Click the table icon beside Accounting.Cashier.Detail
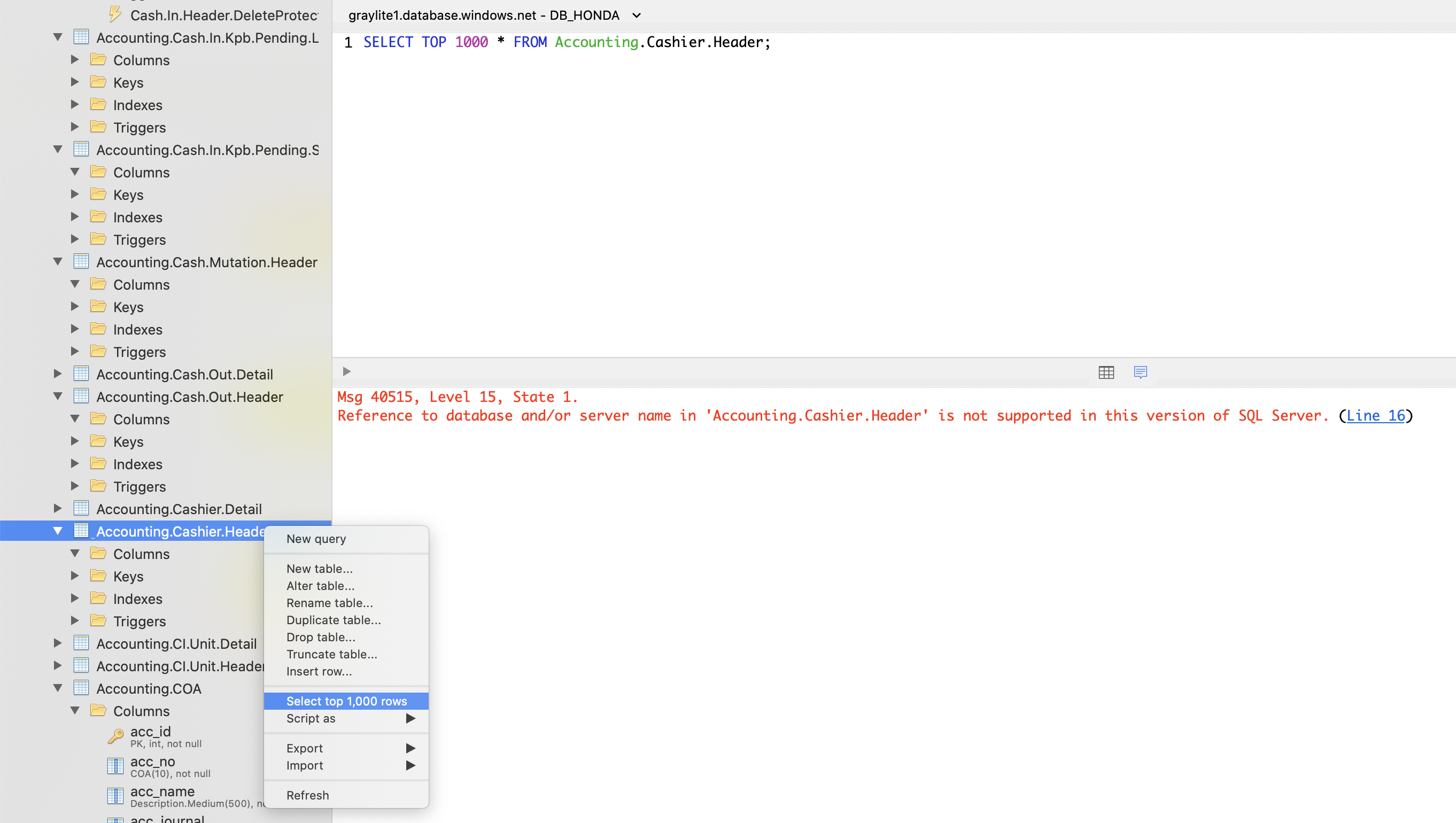 click(81, 508)
